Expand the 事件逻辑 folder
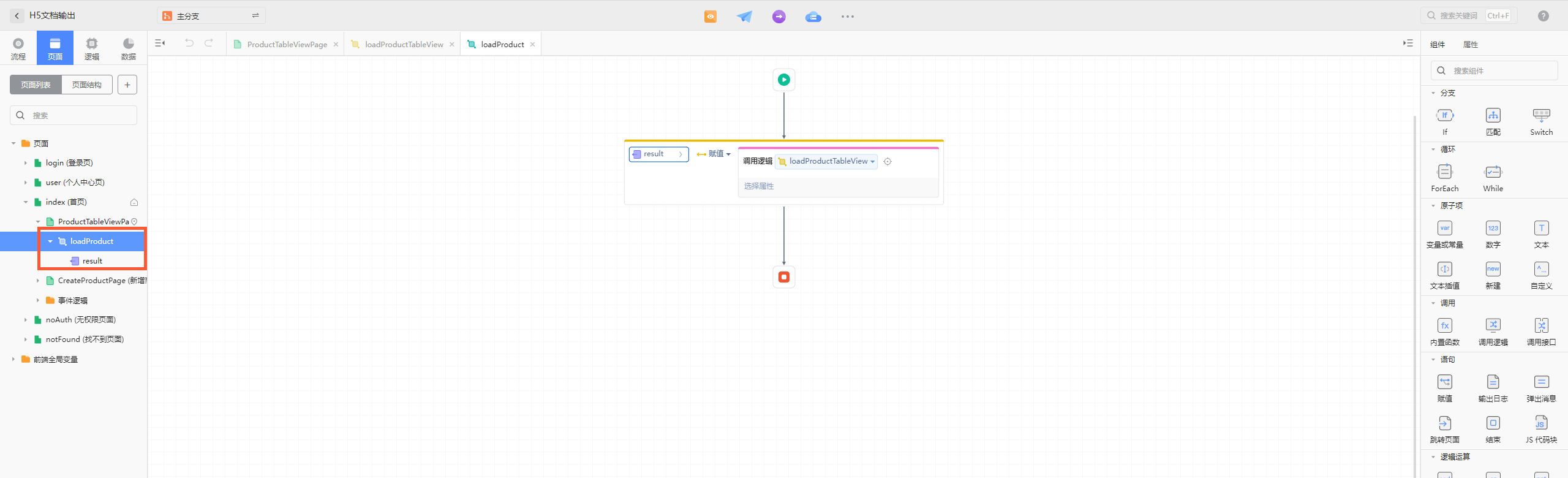1568x478 pixels. [38, 300]
